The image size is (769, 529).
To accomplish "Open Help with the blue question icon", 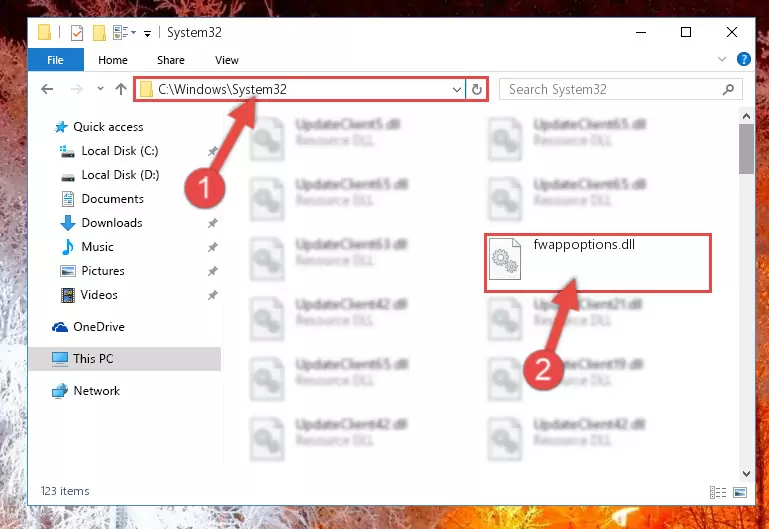I will tap(743, 59).
